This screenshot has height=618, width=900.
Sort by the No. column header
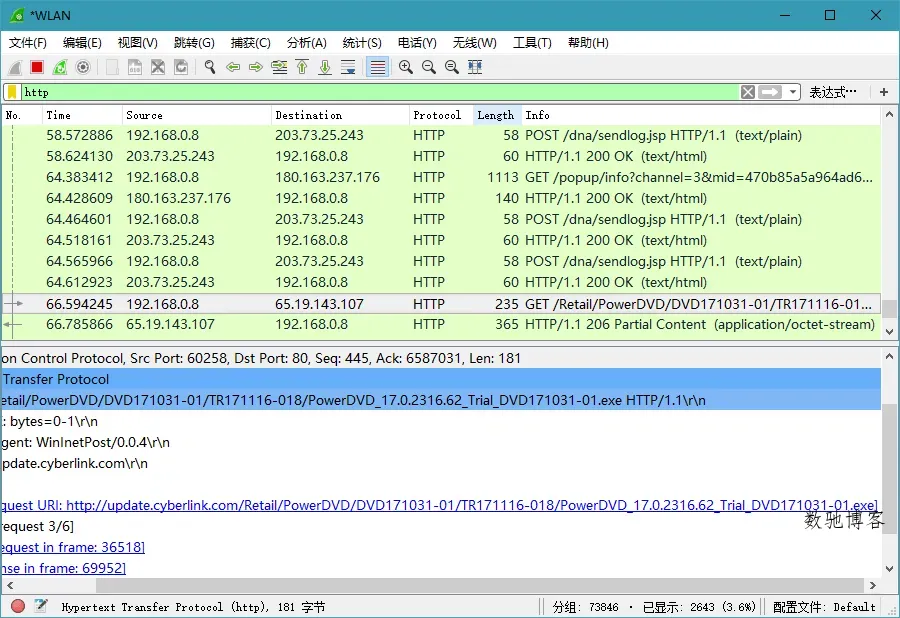pos(22,115)
